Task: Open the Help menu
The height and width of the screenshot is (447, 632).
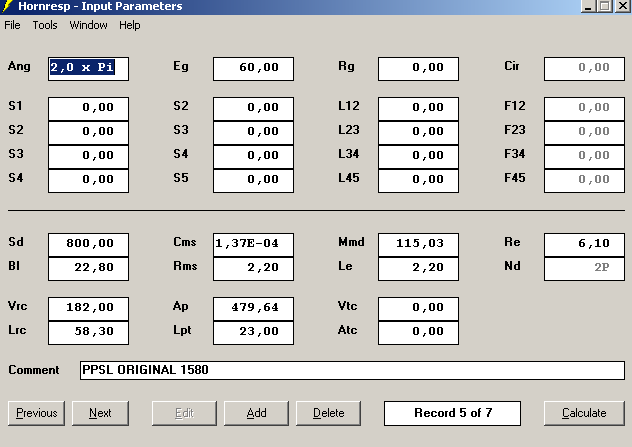Action: 130,25
